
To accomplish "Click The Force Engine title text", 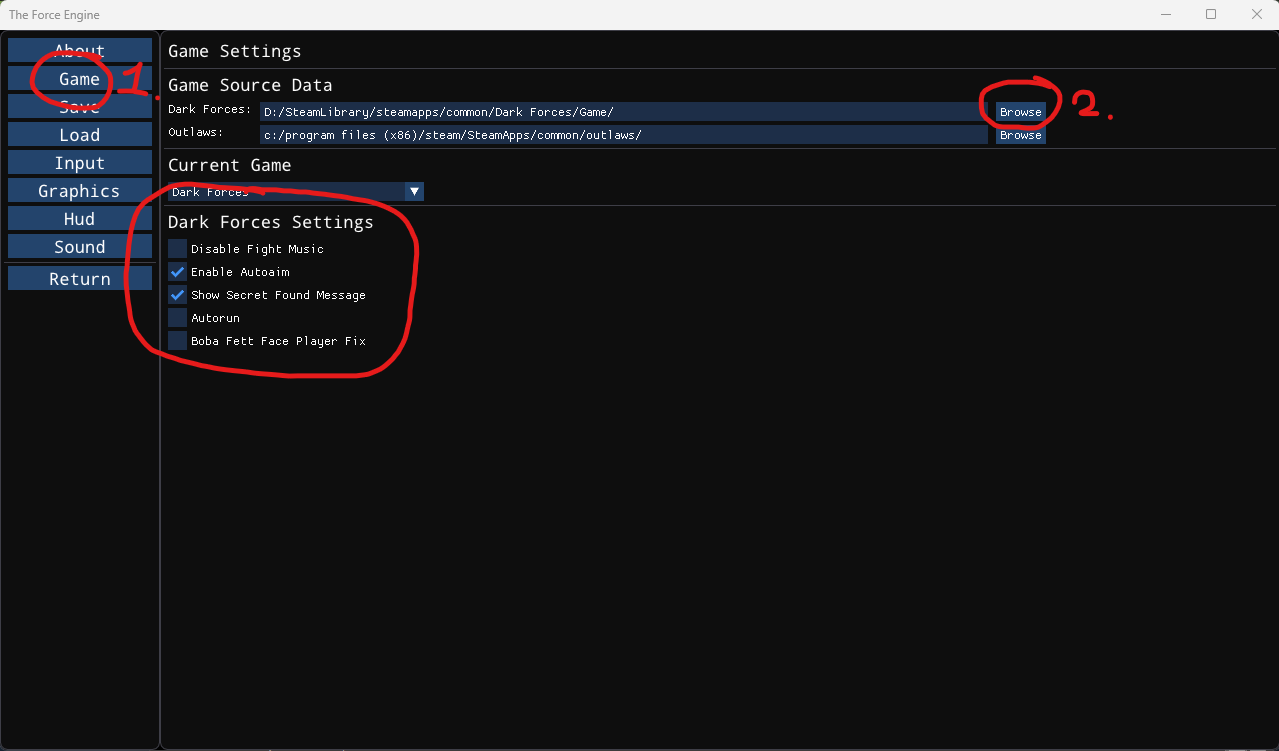I will pos(54,15).
